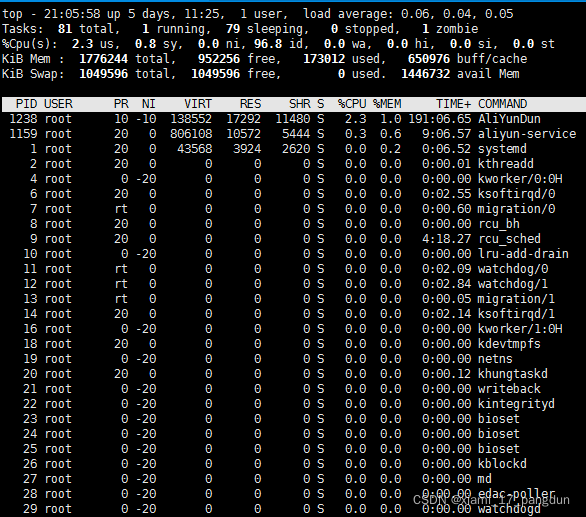Click the top clock time 21:05:58

(72, 14)
